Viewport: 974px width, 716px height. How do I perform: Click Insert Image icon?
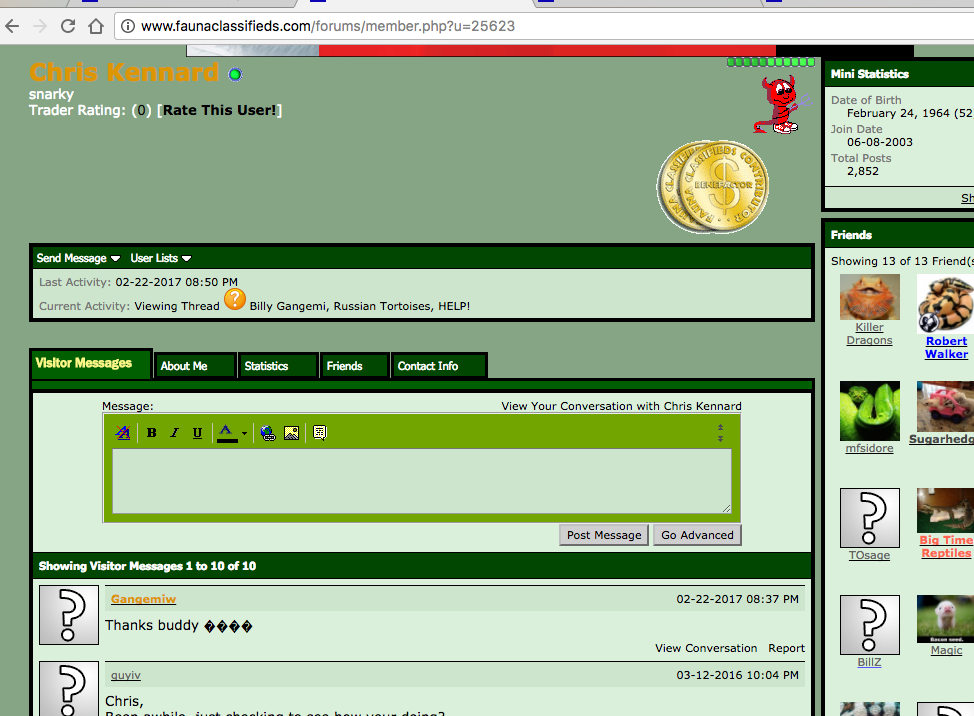pos(291,433)
